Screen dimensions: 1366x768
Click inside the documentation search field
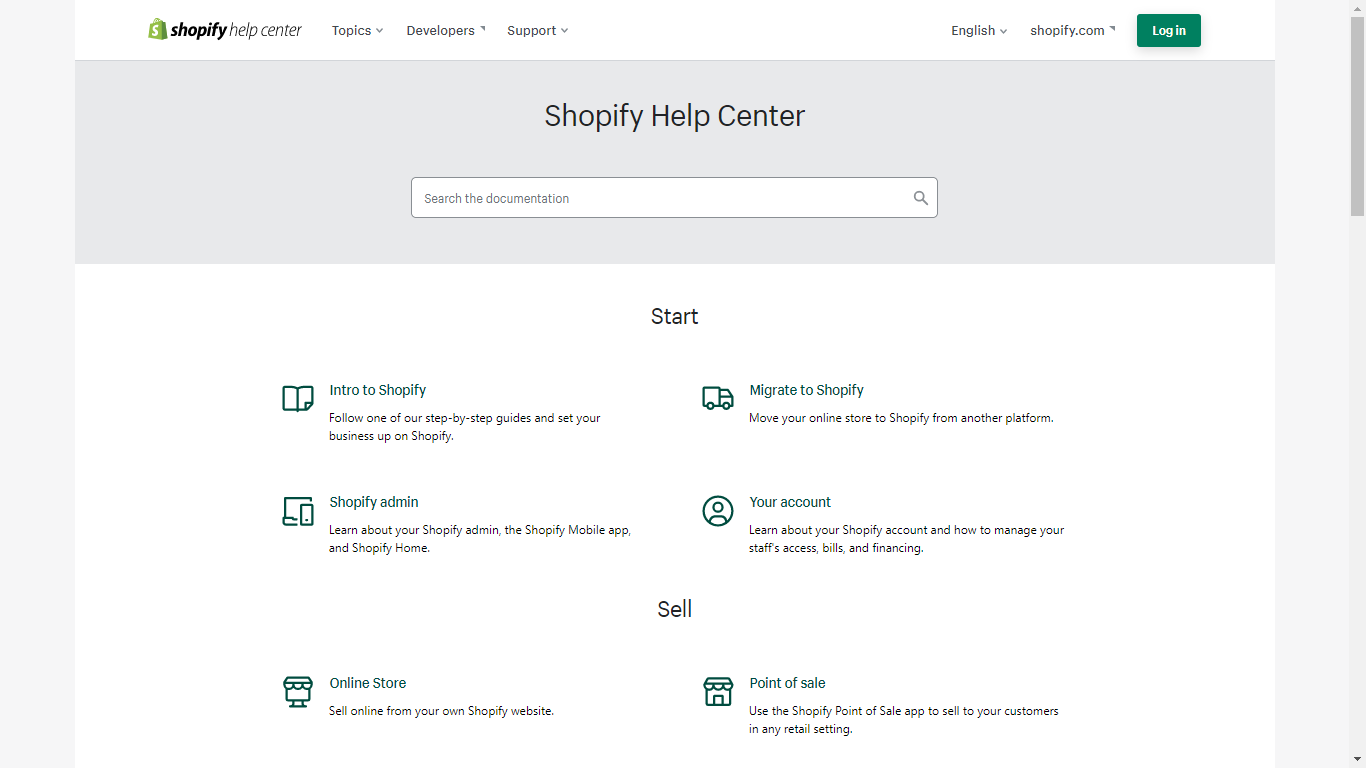coord(660,197)
